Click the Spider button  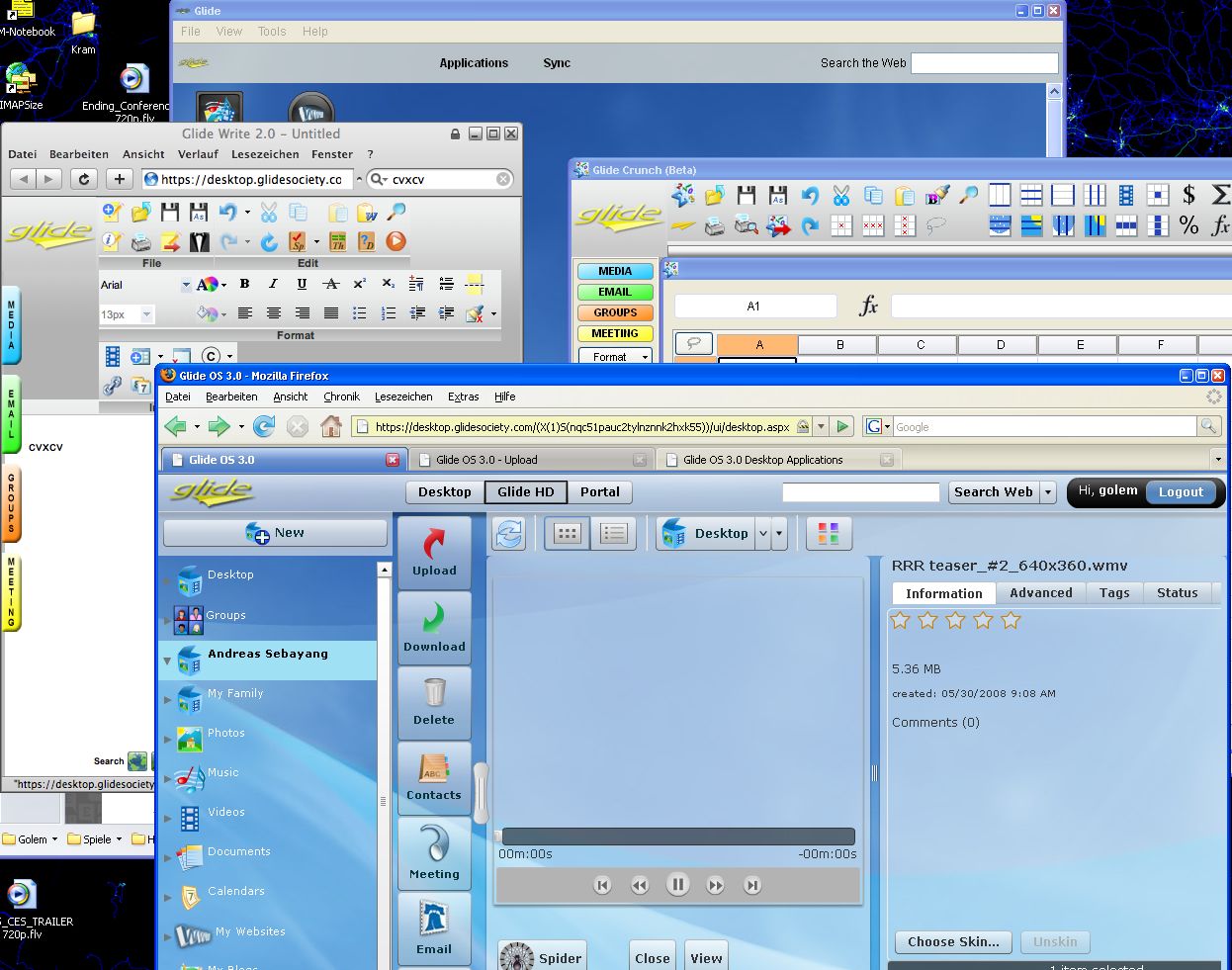[542, 957]
